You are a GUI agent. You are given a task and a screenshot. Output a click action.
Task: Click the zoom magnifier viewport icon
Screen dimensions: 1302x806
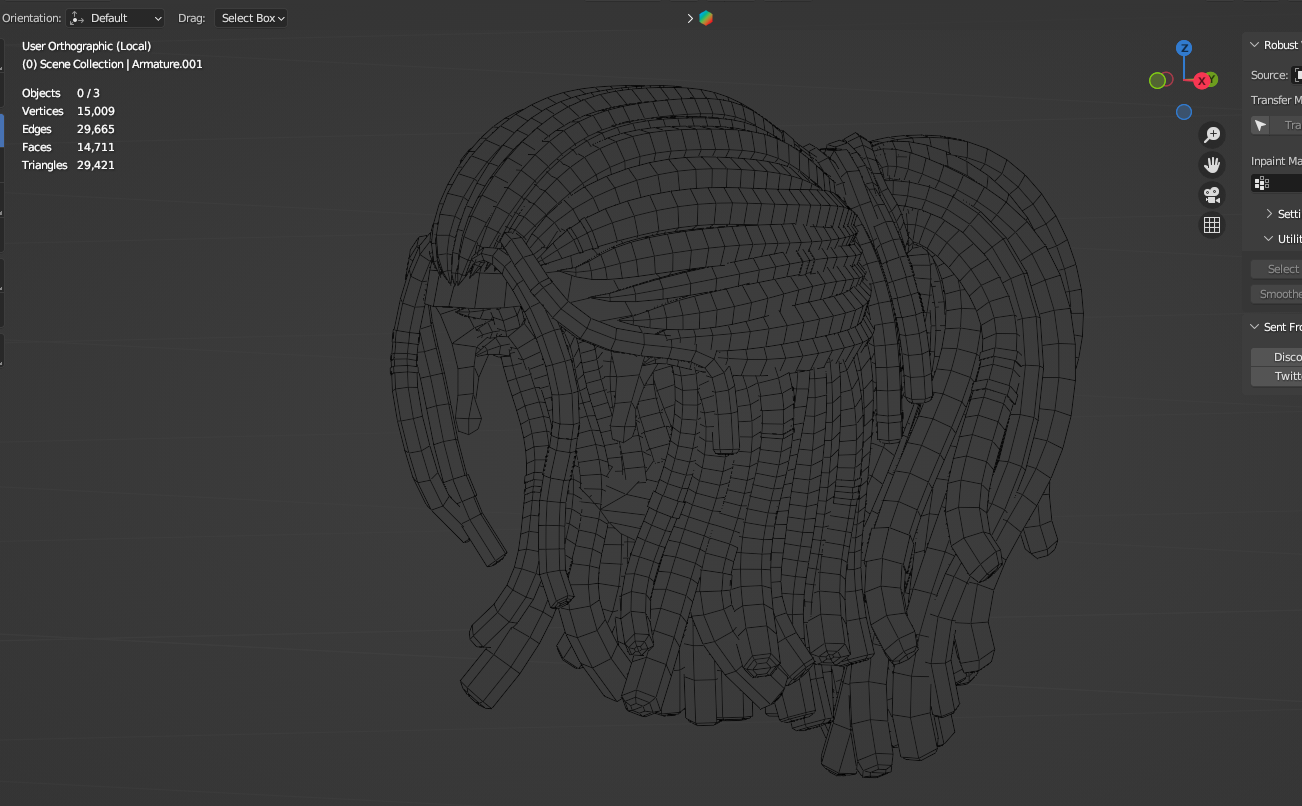tap(1212, 135)
